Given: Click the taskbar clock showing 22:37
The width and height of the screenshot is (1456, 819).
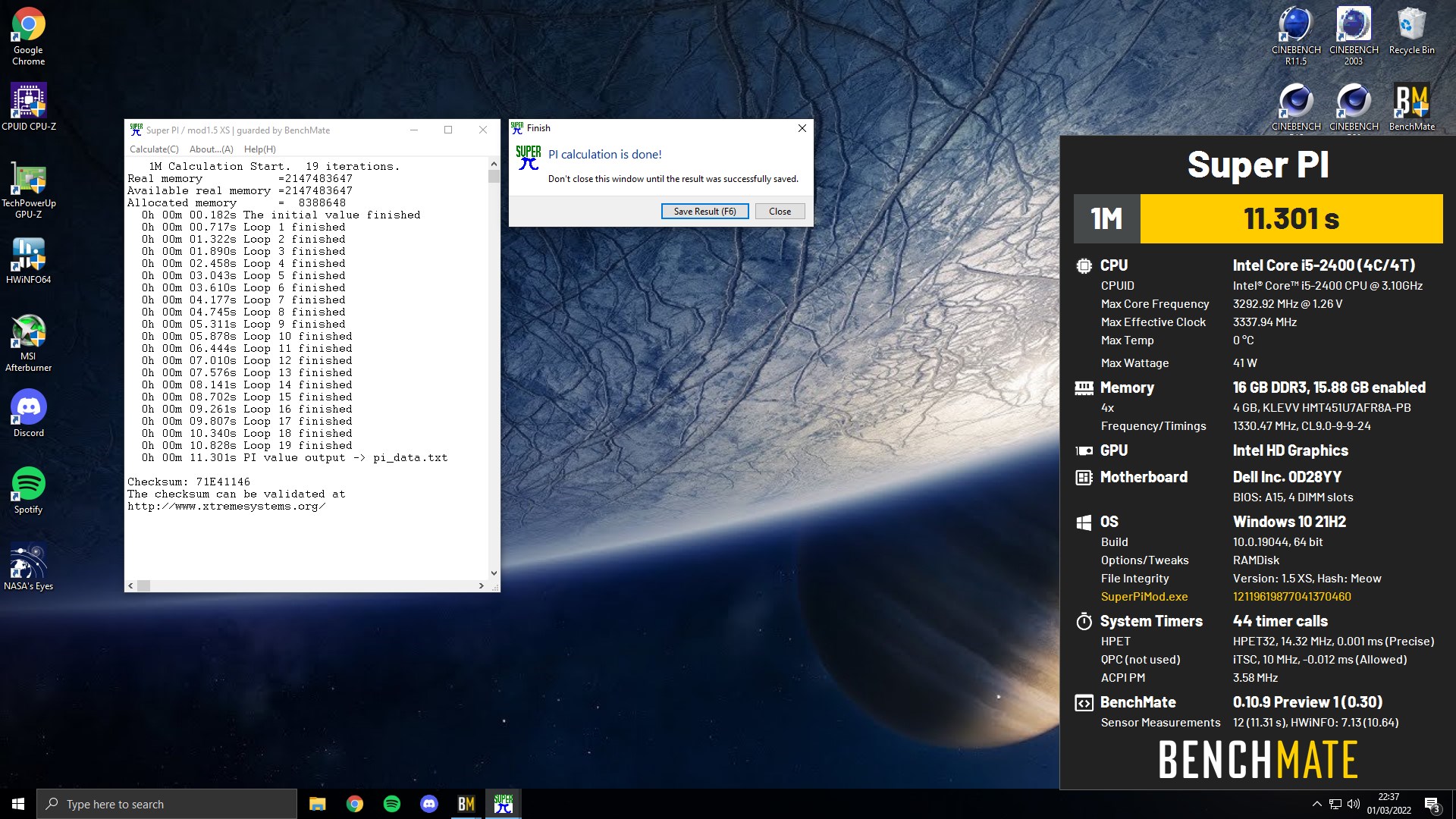Looking at the screenshot, I should [x=1389, y=804].
